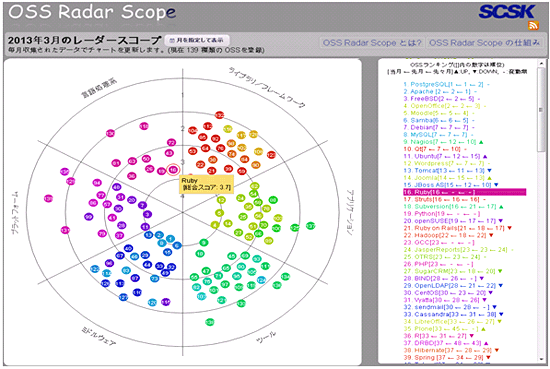Click Wordpress in the ranking list
This screenshot has width=550, height=369.
pos(447,163)
